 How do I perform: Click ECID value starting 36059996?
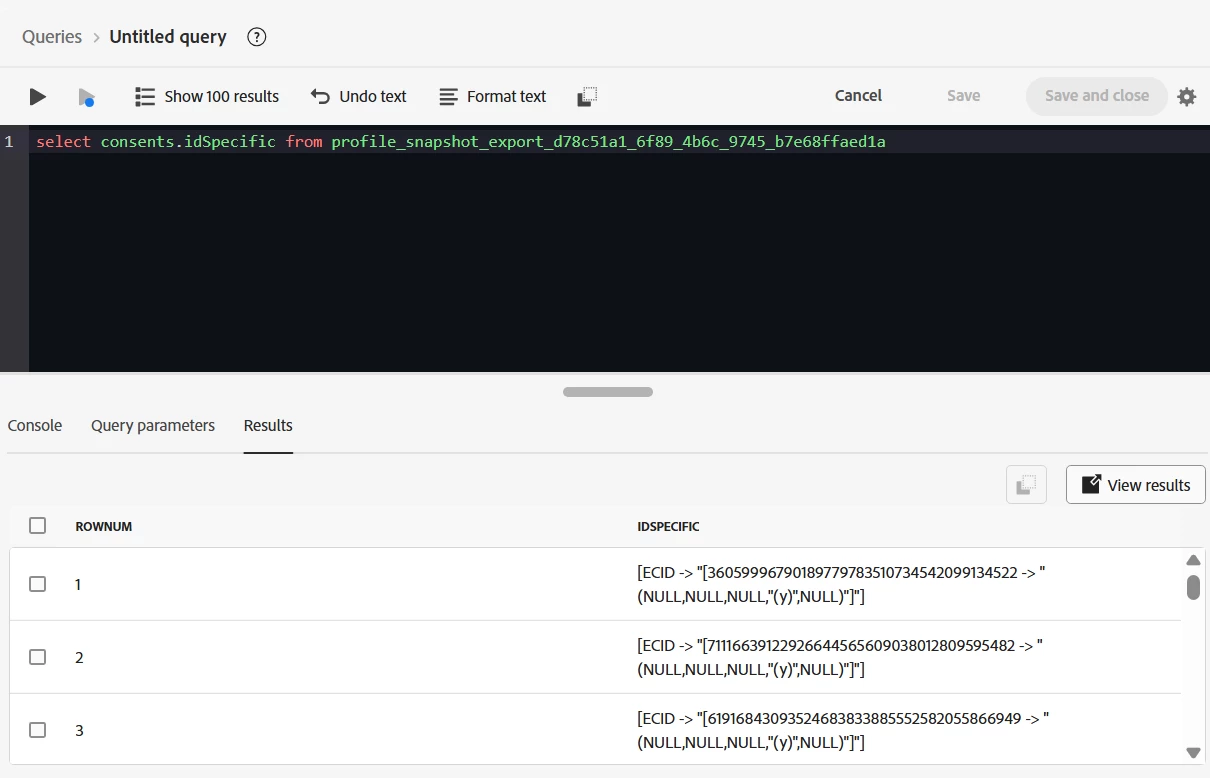pos(840,584)
